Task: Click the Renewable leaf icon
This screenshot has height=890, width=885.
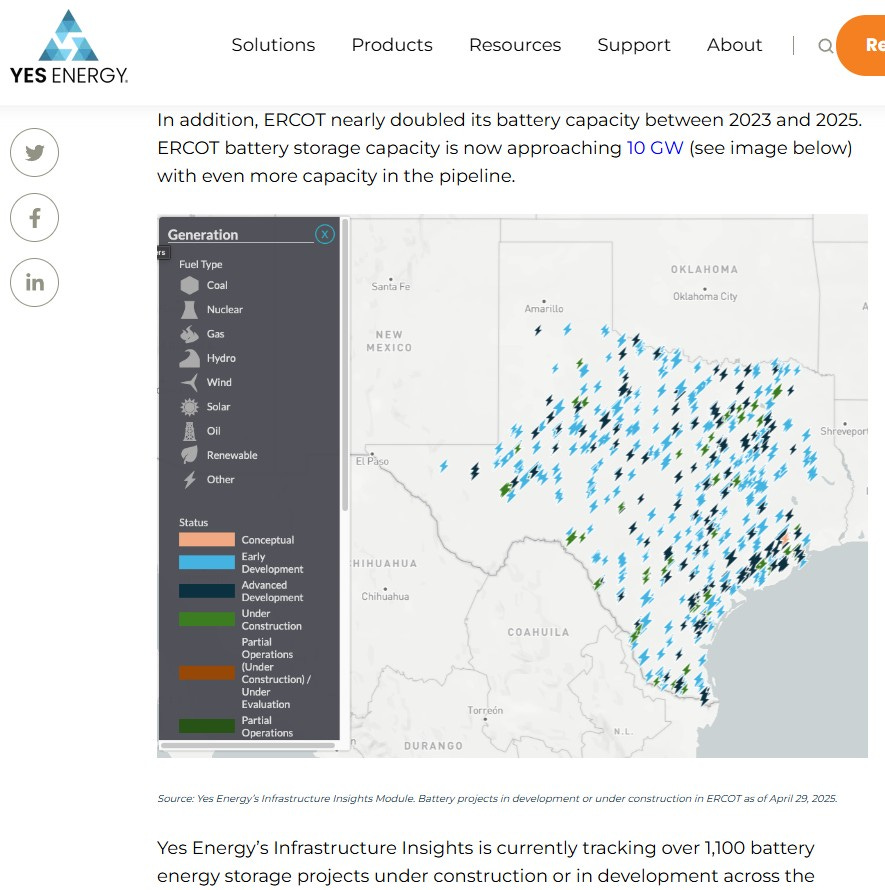Action: click(190, 455)
